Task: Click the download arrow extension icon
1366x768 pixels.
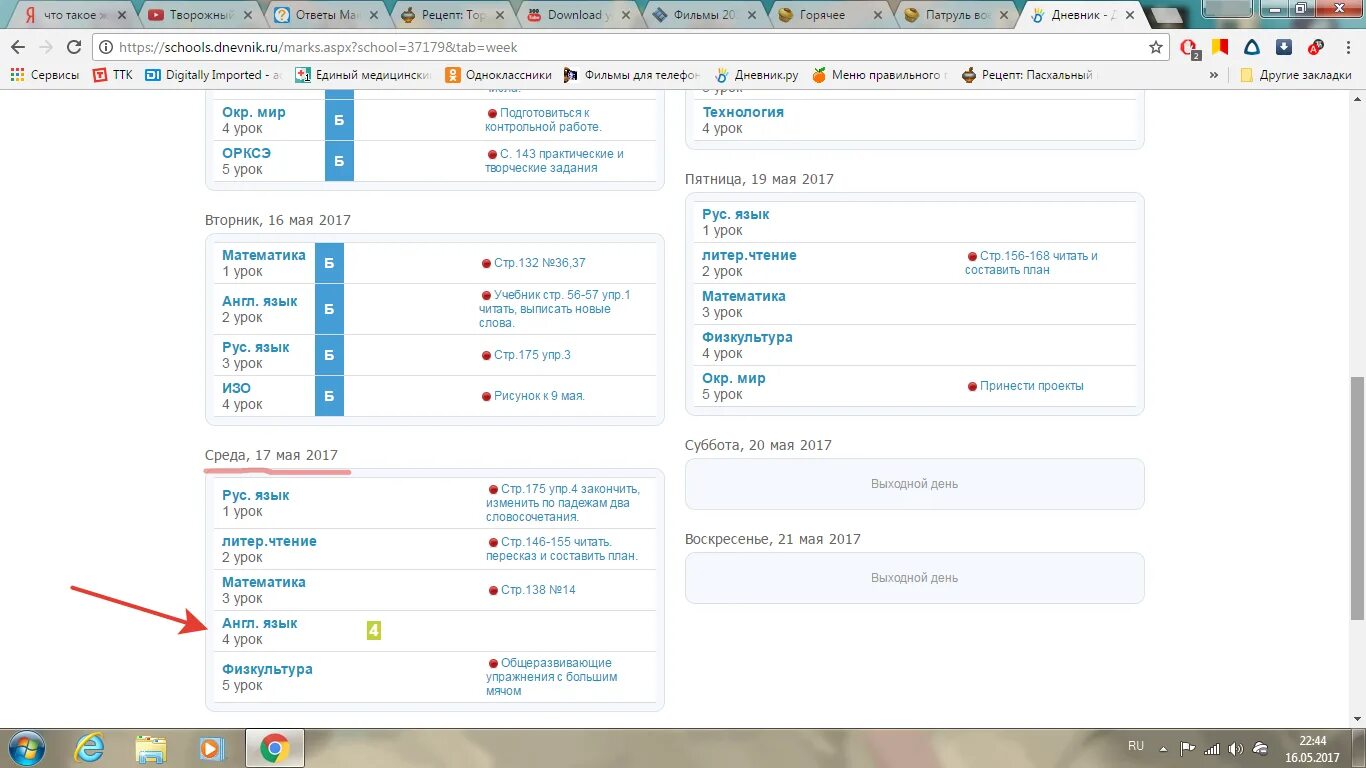Action: point(1284,47)
